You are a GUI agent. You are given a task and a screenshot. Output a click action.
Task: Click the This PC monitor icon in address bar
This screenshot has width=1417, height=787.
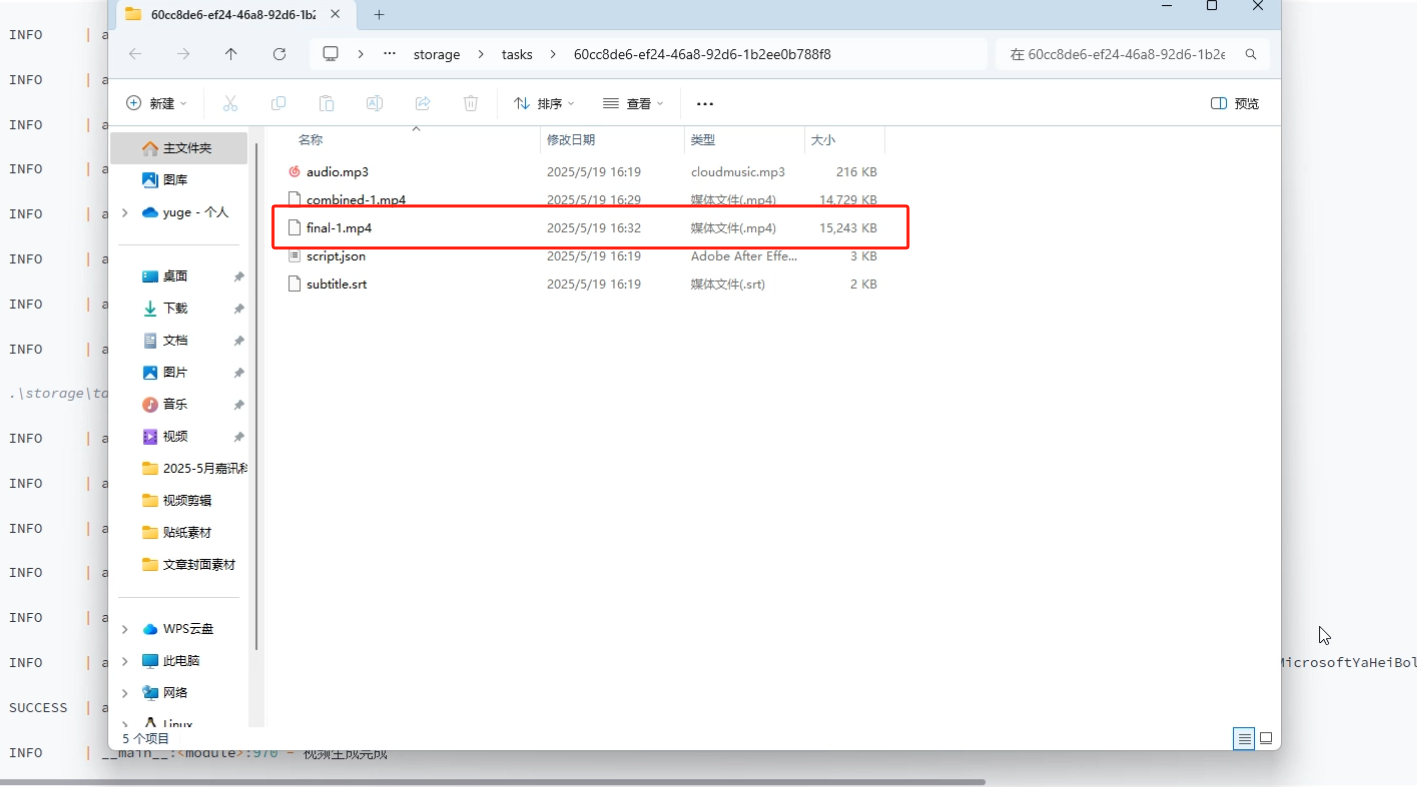click(331, 54)
